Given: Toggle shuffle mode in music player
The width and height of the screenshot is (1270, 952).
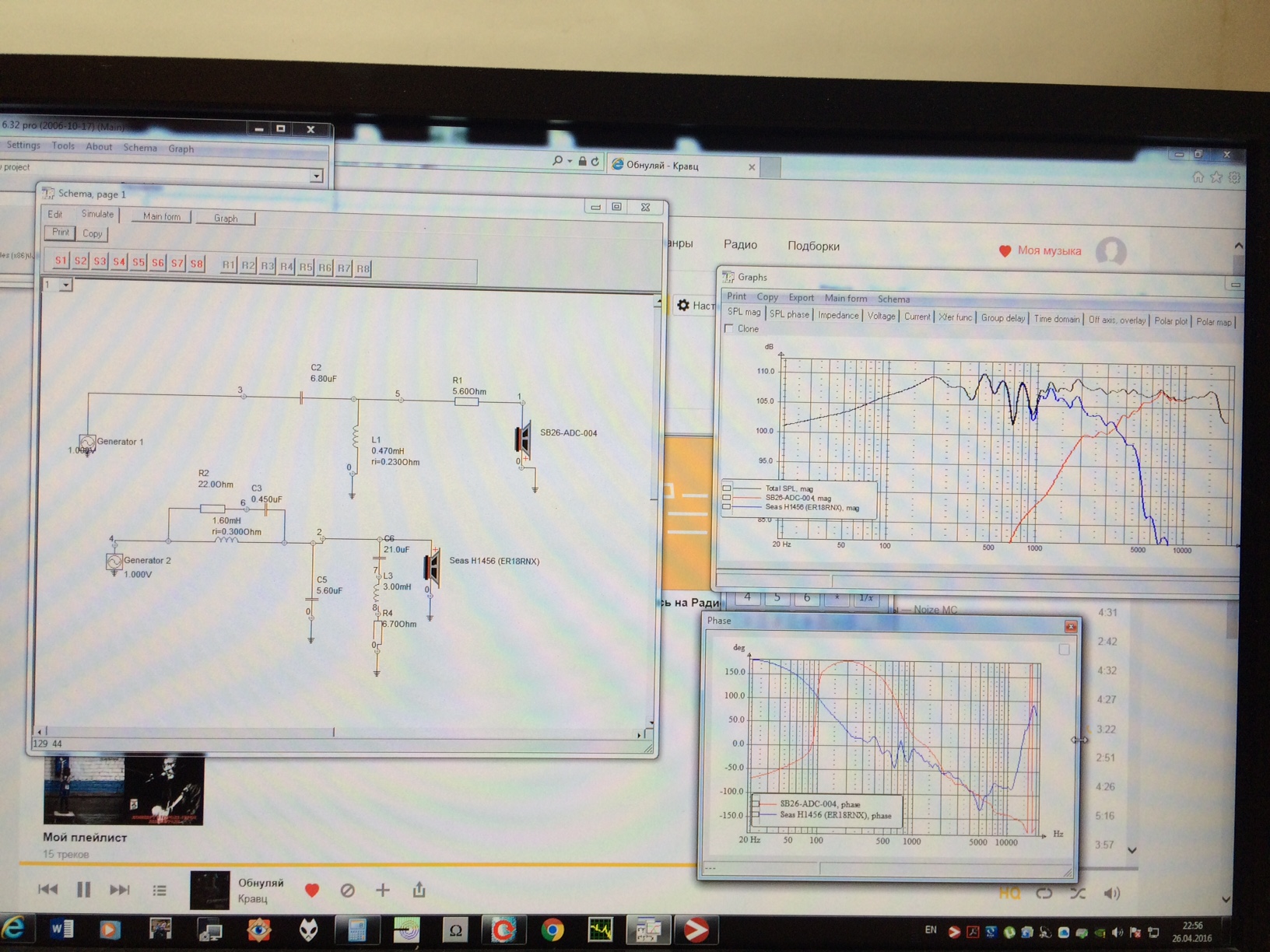Looking at the screenshot, I should [x=1078, y=893].
